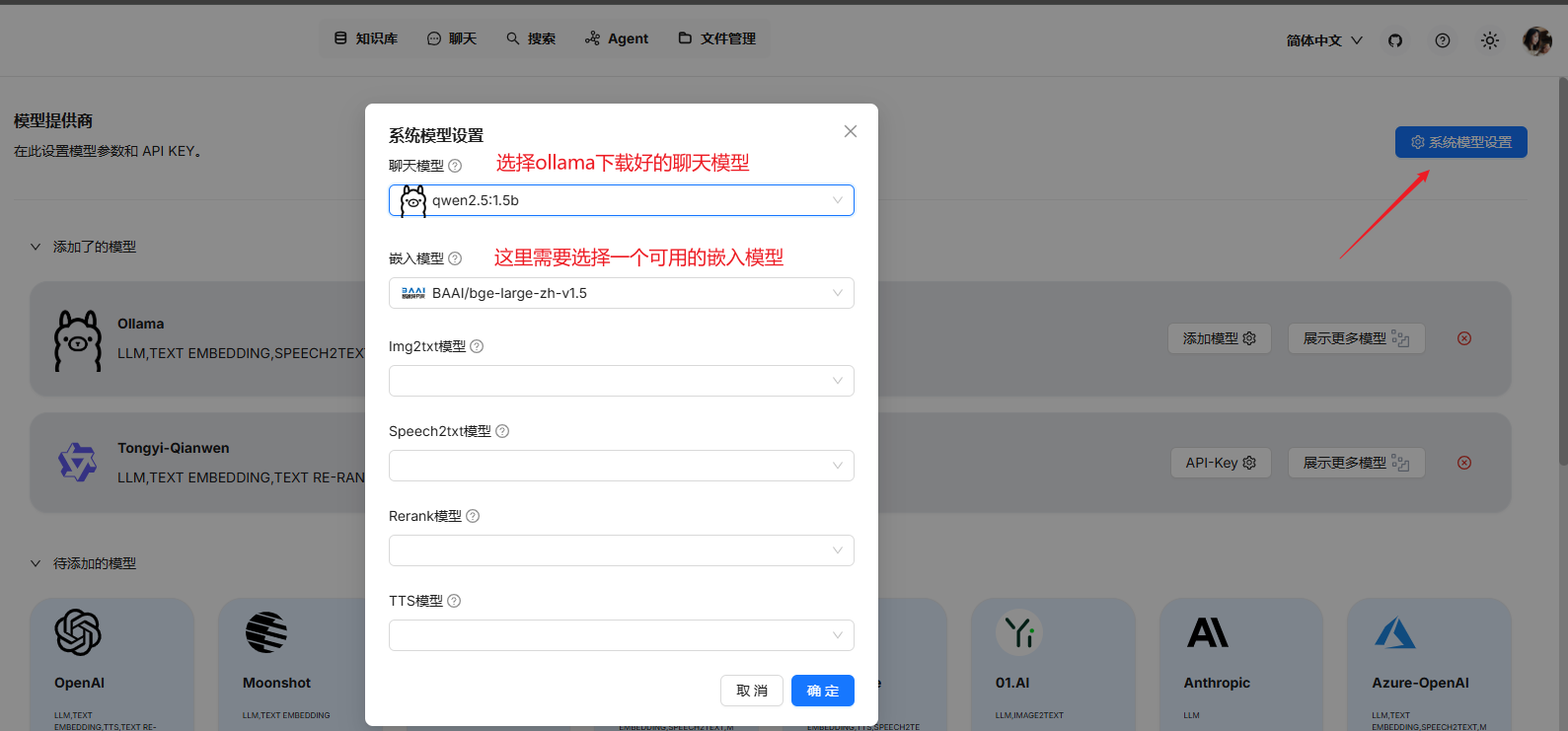Click the Ollama llama logo in provider list
1568x731 pixels.
click(78, 340)
